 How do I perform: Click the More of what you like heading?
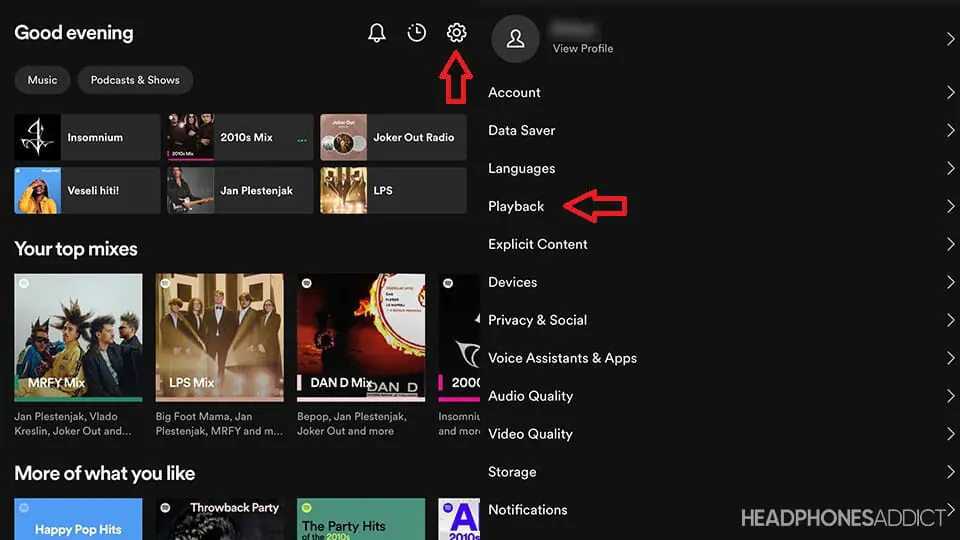[105, 473]
